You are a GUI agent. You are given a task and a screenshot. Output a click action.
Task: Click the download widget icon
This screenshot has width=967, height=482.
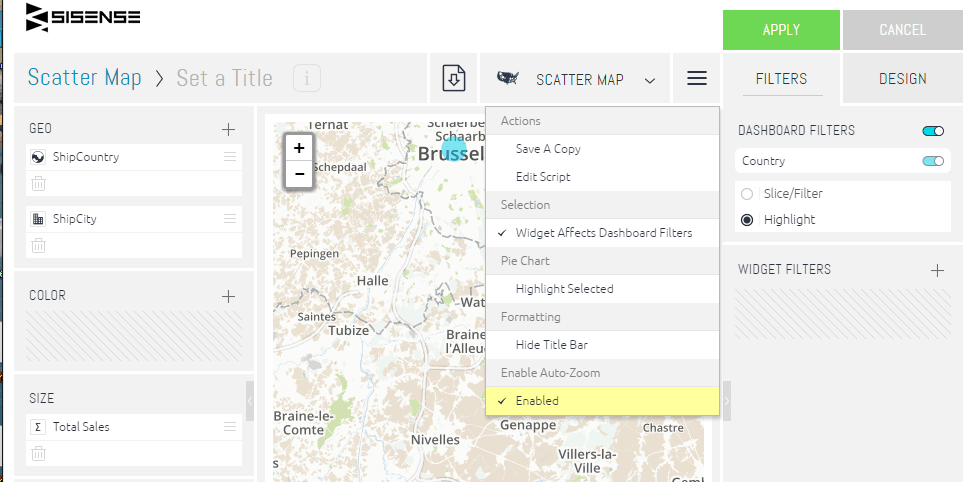[454, 78]
